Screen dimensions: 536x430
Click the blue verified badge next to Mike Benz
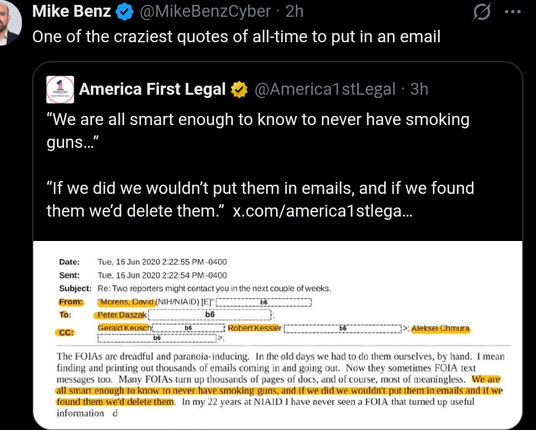click(124, 12)
